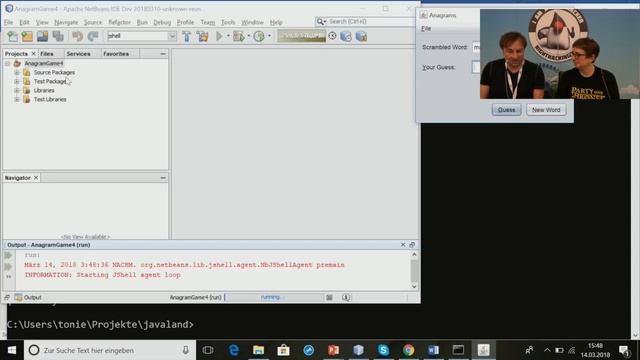Viewport: 640px width, 360px height.
Task: Click the Clean and Build broom icon
Action: pos(202,36)
